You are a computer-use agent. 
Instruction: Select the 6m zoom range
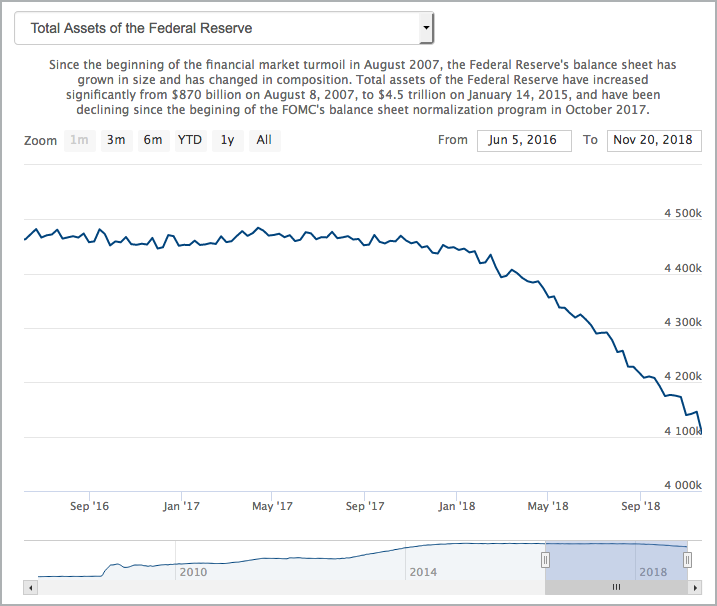click(153, 140)
